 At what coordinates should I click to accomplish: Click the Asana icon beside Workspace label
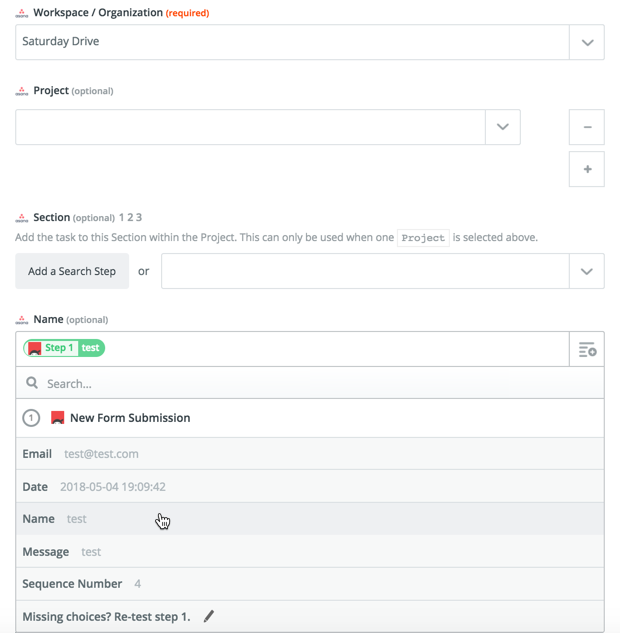[x=22, y=13]
